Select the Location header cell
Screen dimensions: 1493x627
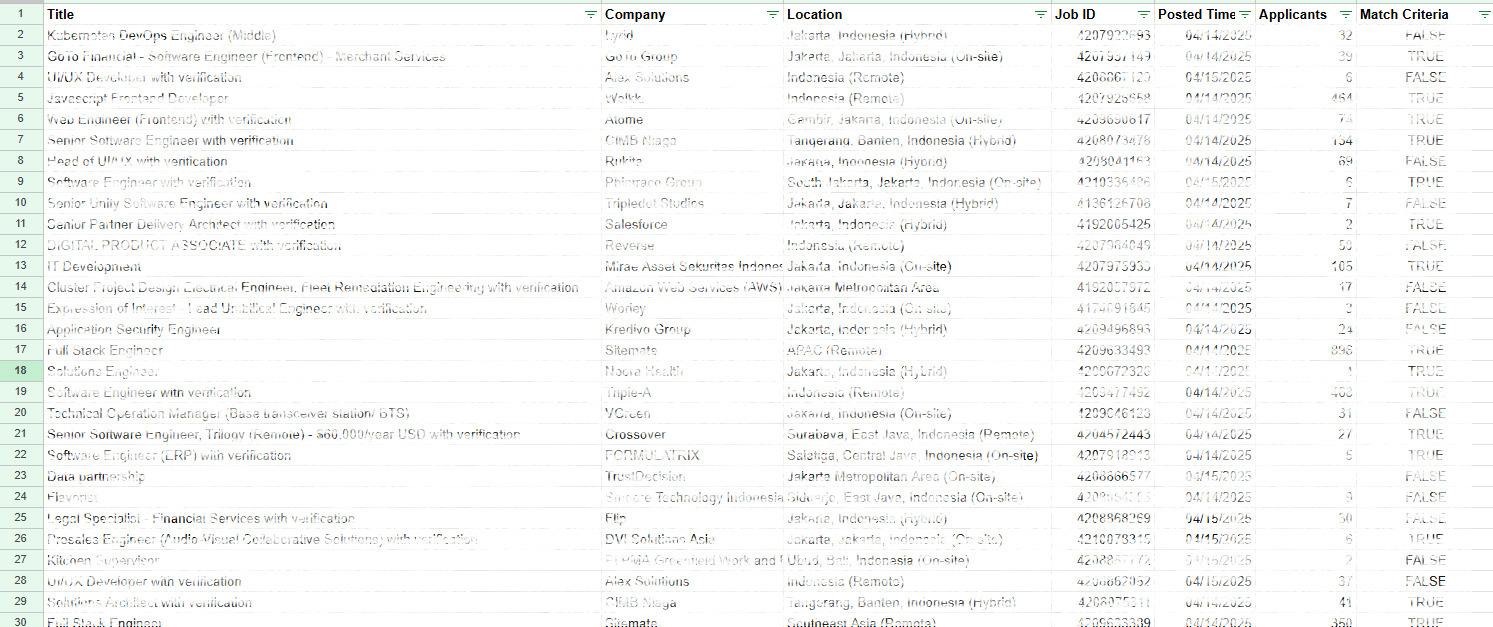tap(917, 15)
